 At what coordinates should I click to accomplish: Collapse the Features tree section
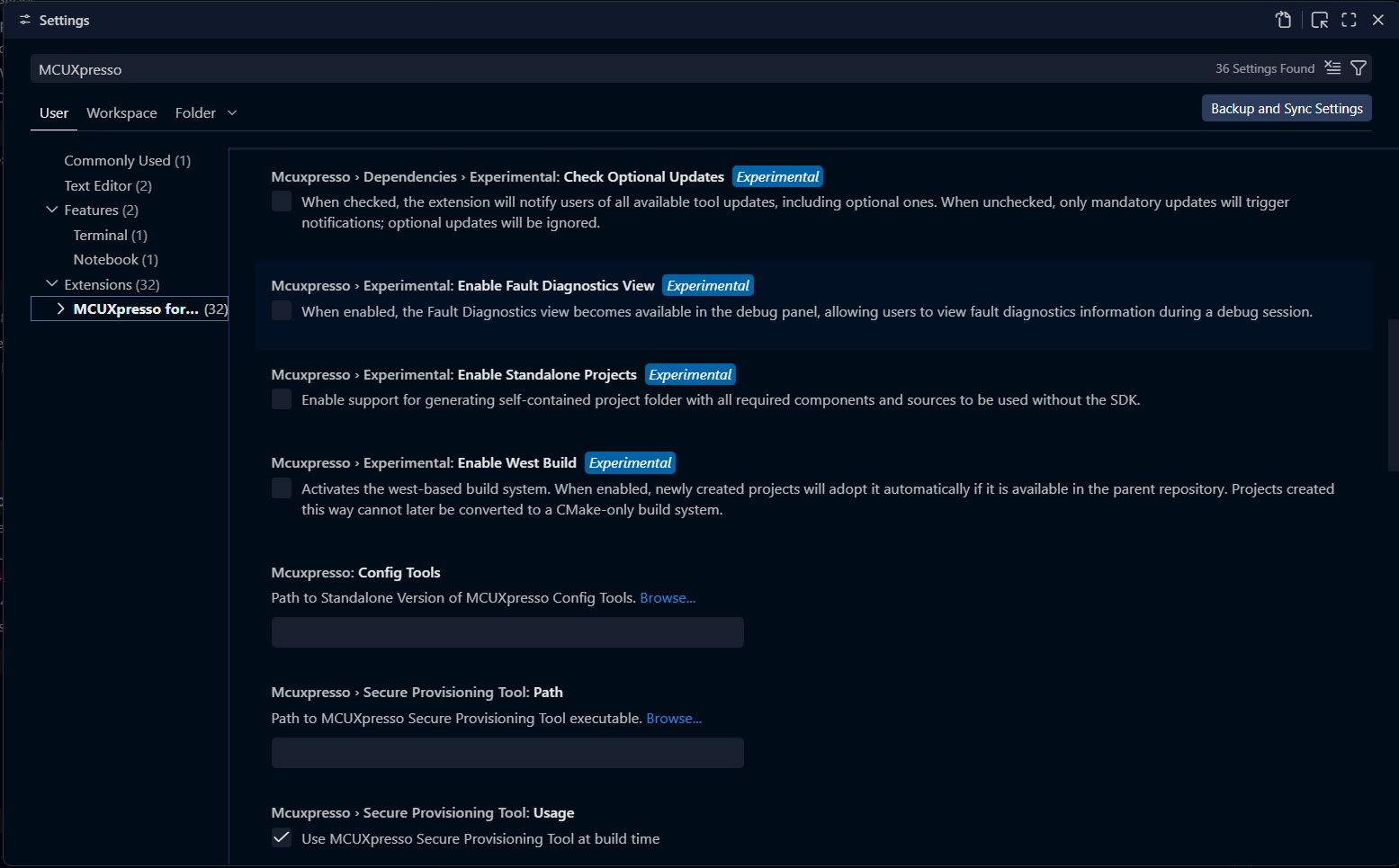point(51,210)
